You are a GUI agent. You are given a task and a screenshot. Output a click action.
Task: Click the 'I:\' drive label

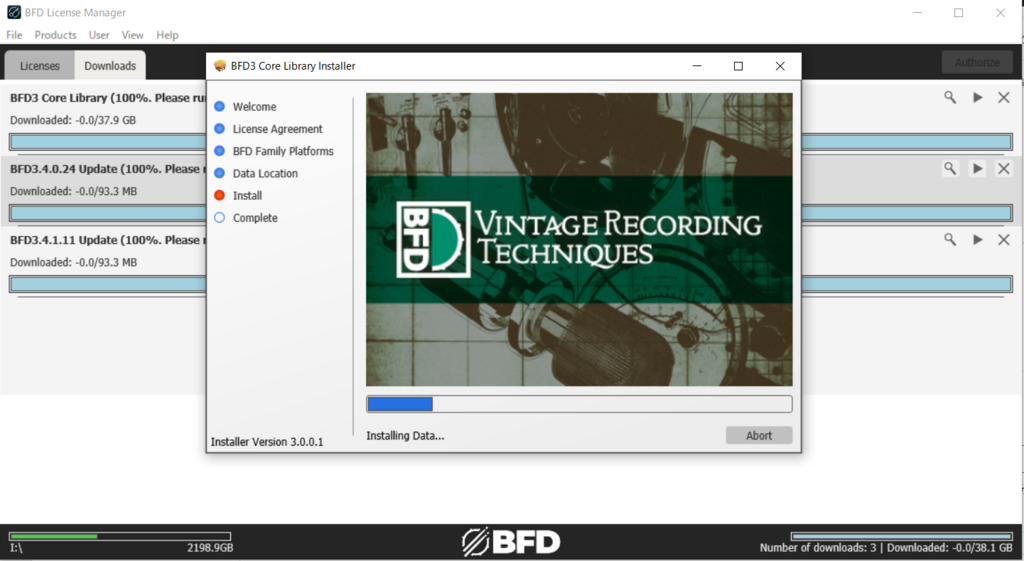16,548
